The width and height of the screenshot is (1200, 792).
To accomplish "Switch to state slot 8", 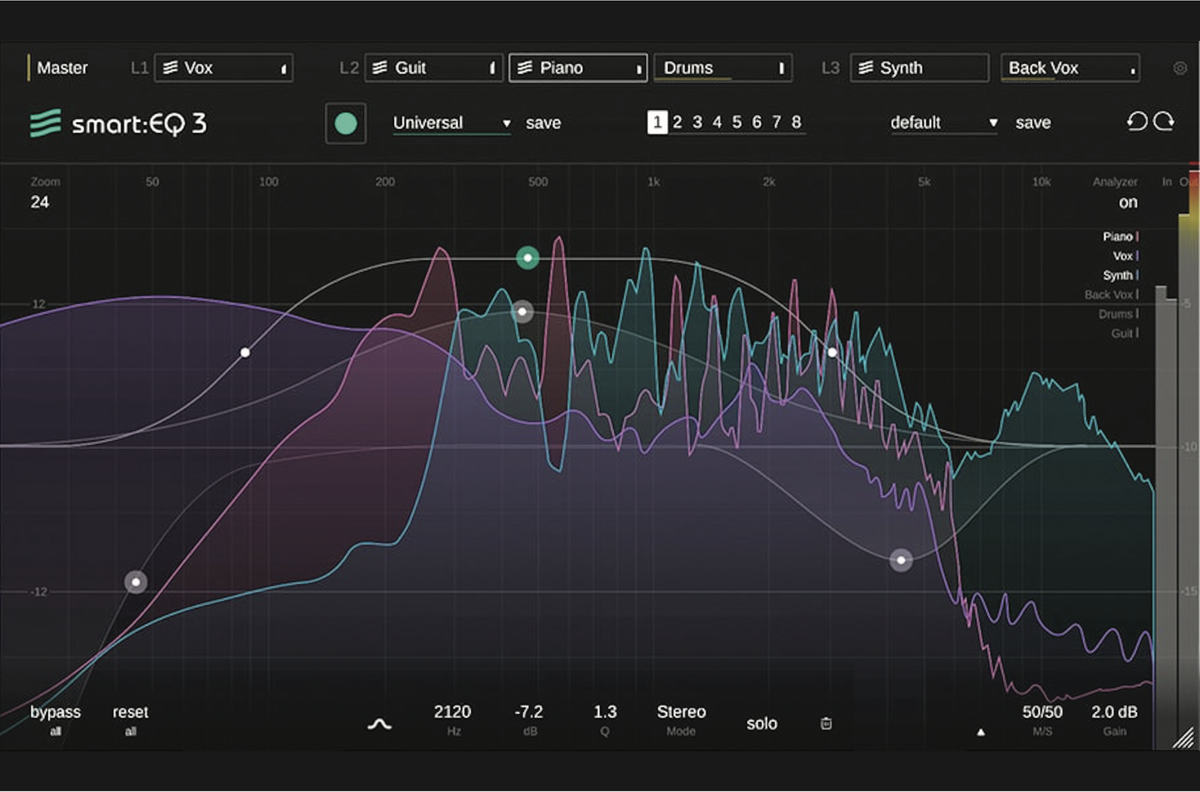I will (796, 122).
